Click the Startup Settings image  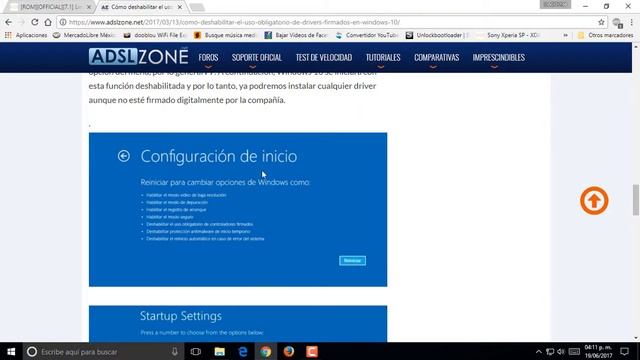[x=238, y=324]
